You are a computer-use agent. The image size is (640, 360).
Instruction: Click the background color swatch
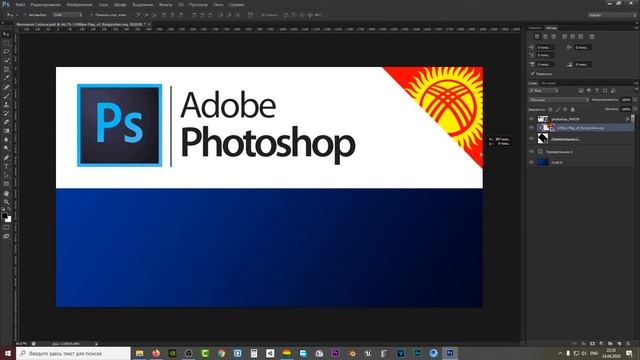click(9, 220)
